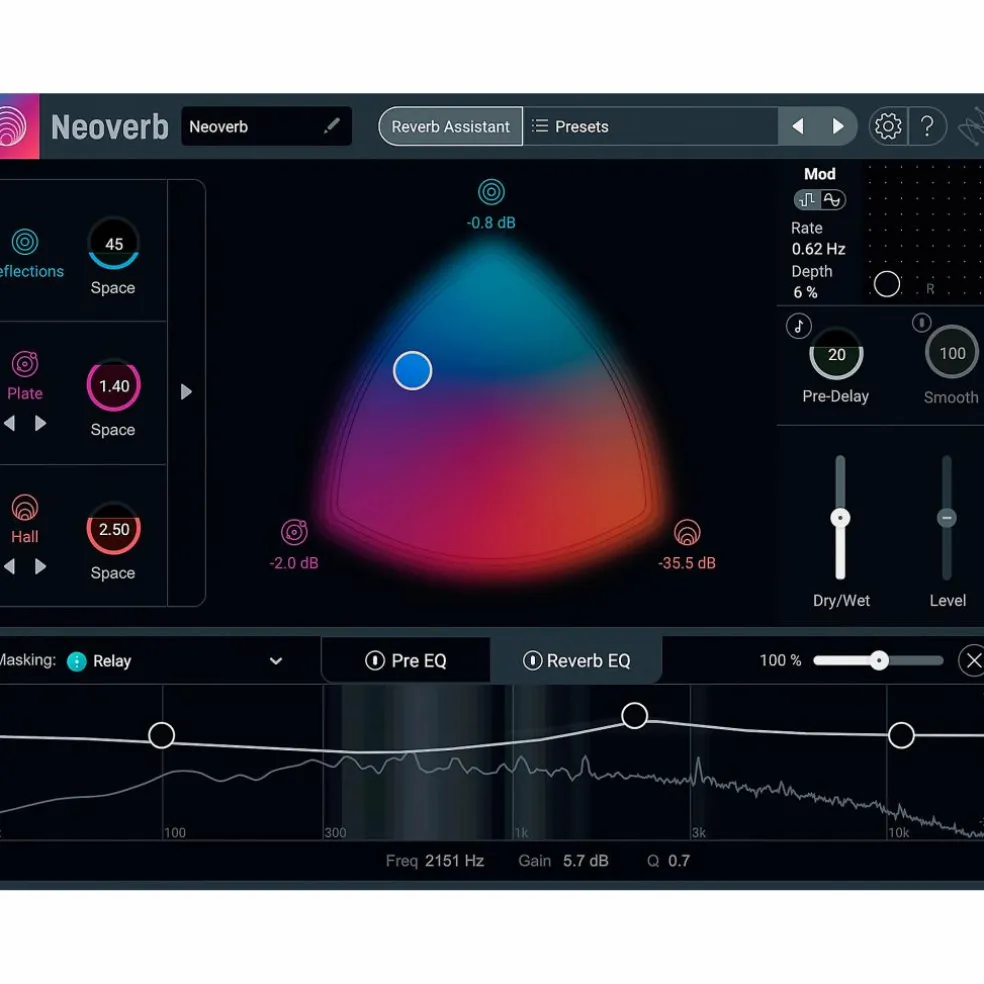This screenshot has width=984, height=984.
Task: Close the EQ panel
Action: [x=973, y=660]
